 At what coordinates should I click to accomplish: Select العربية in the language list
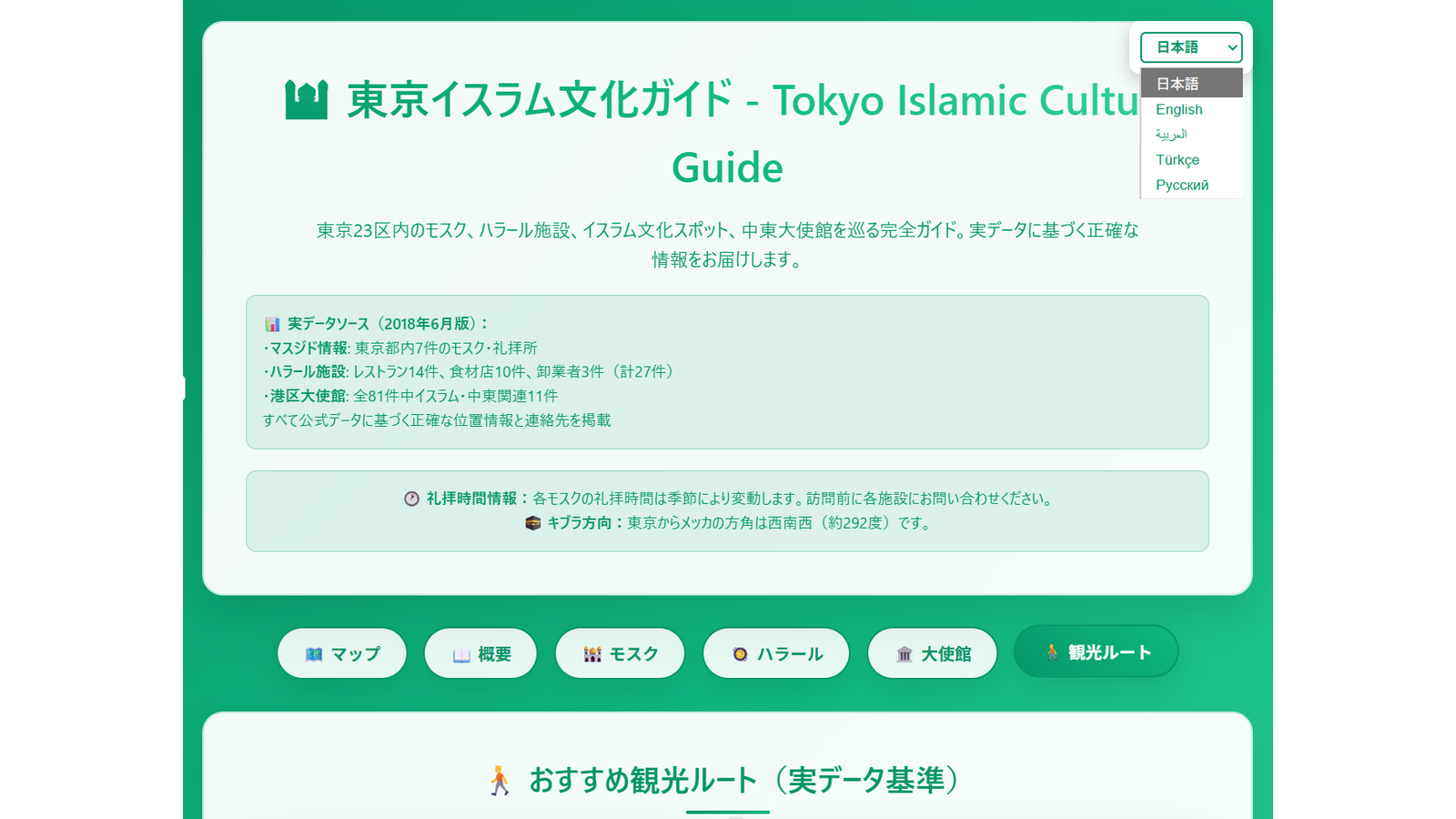pyautogui.click(x=1191, y=135)
